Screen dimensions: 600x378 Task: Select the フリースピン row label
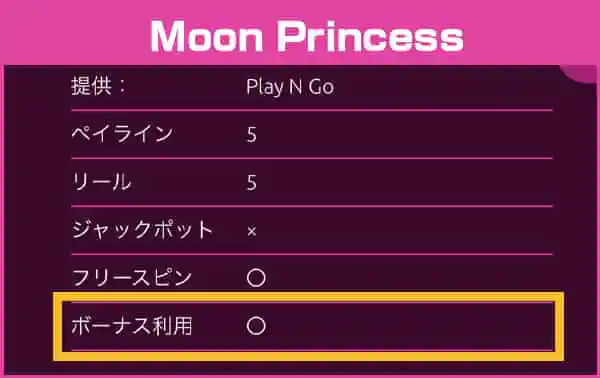coord(131,277)
